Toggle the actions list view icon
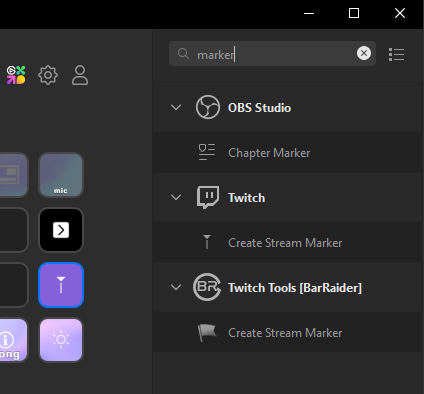This screenshot has height=394, width=424. click(396, 54)
